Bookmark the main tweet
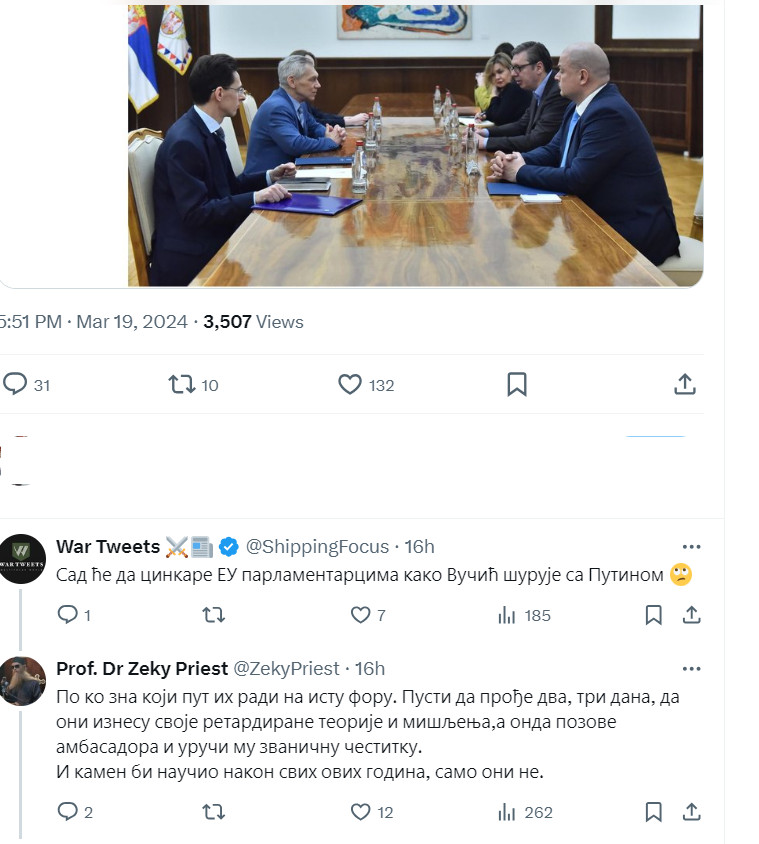The image size is (759, 844). (516, 384)
